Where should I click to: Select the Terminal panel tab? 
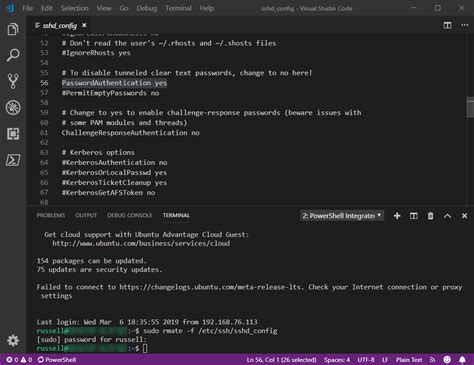(x=176, y=215)
